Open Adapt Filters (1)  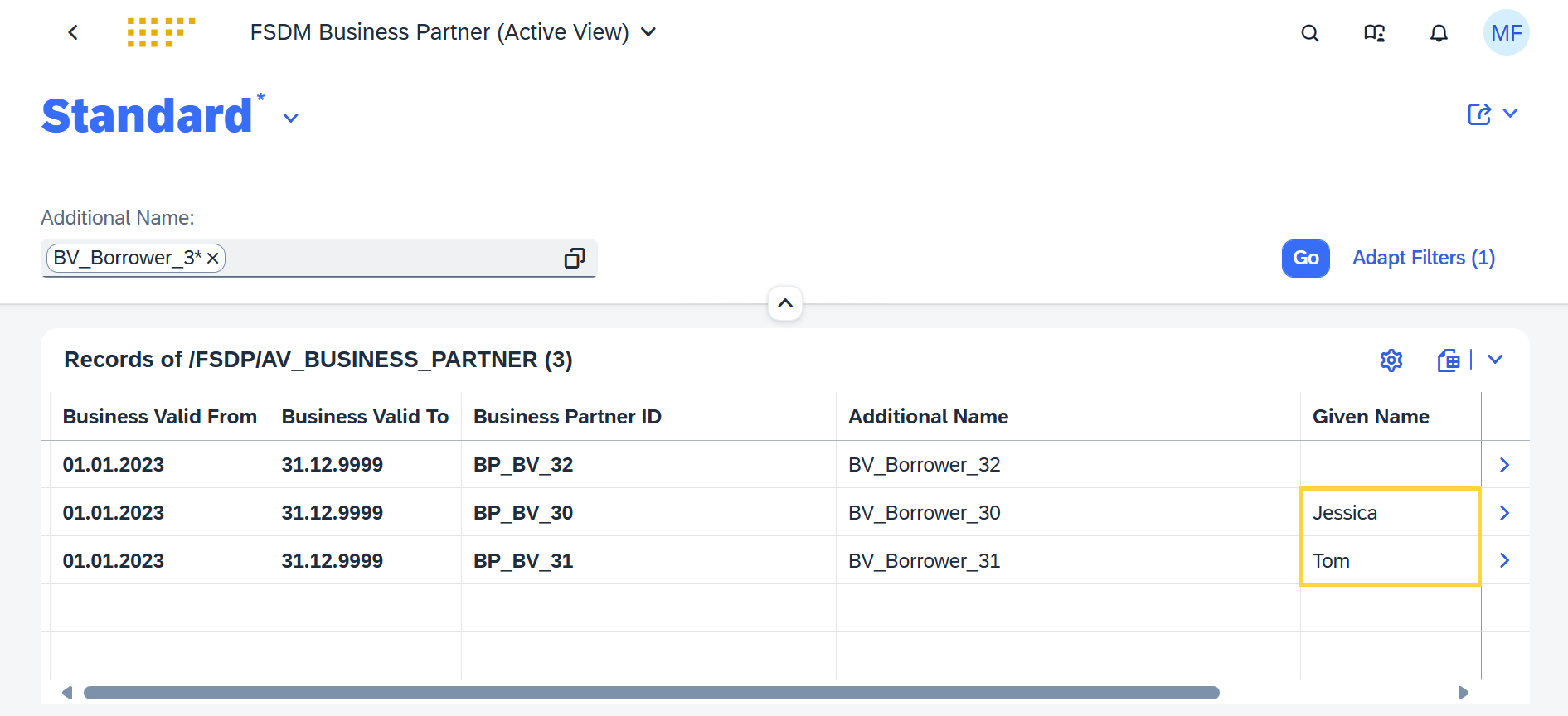point(1424,259)
